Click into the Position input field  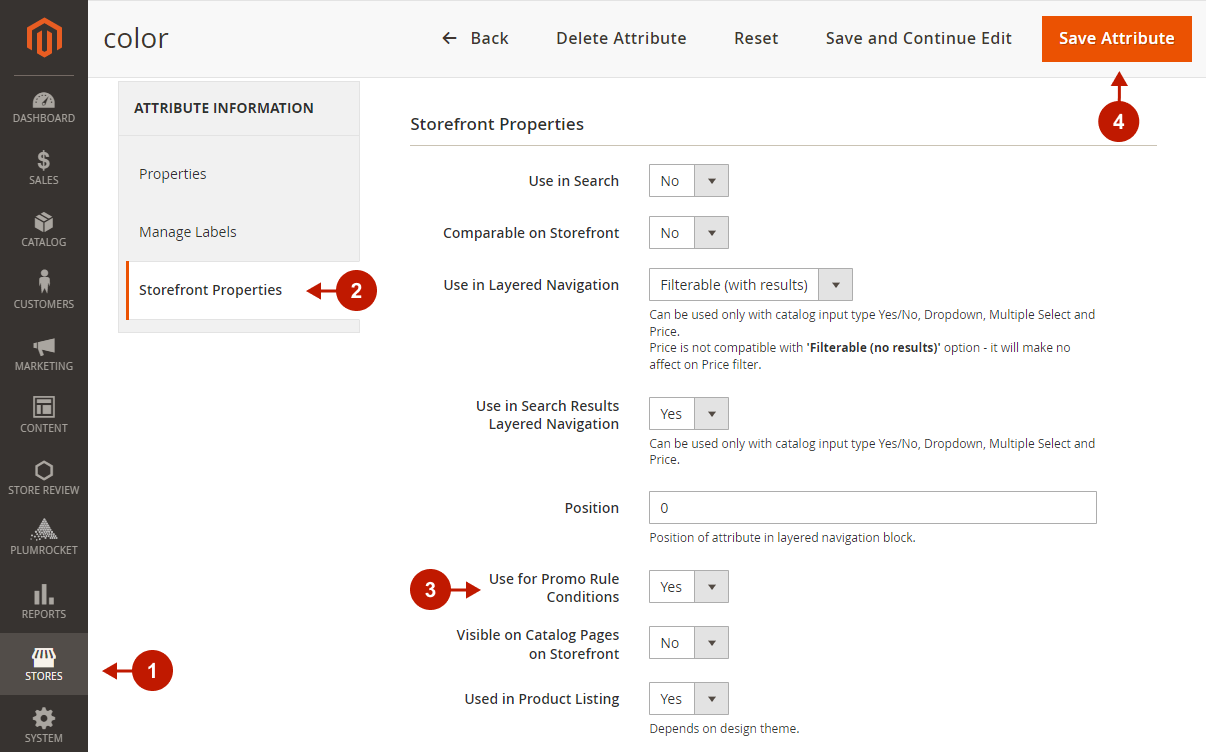pyautogui.click(x=872, y=508)
